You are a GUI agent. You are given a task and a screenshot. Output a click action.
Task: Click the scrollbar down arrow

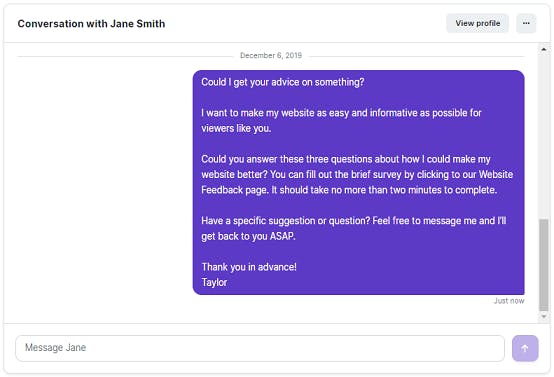544,316
